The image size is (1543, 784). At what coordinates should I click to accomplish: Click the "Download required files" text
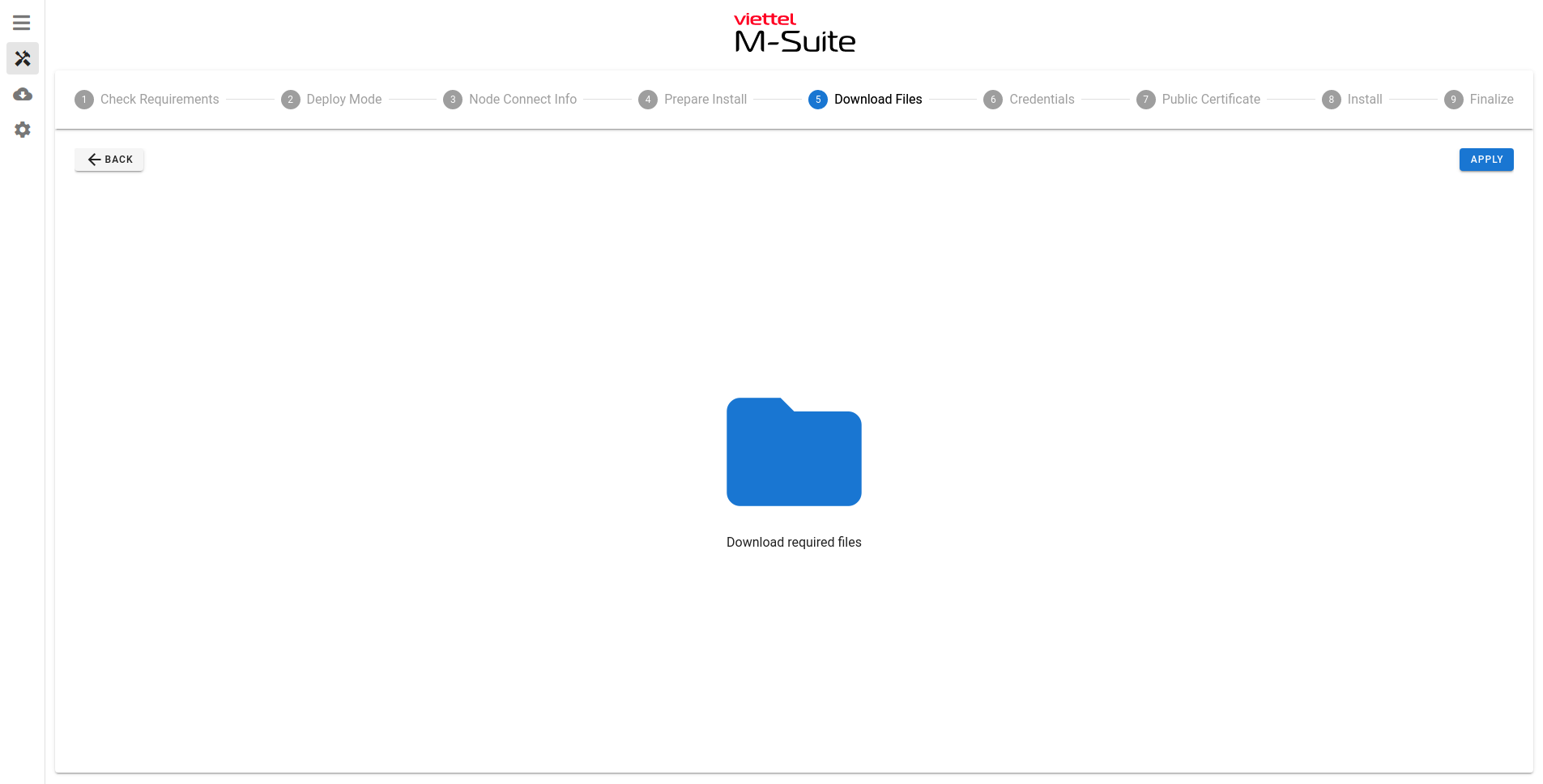click(794, 542)
